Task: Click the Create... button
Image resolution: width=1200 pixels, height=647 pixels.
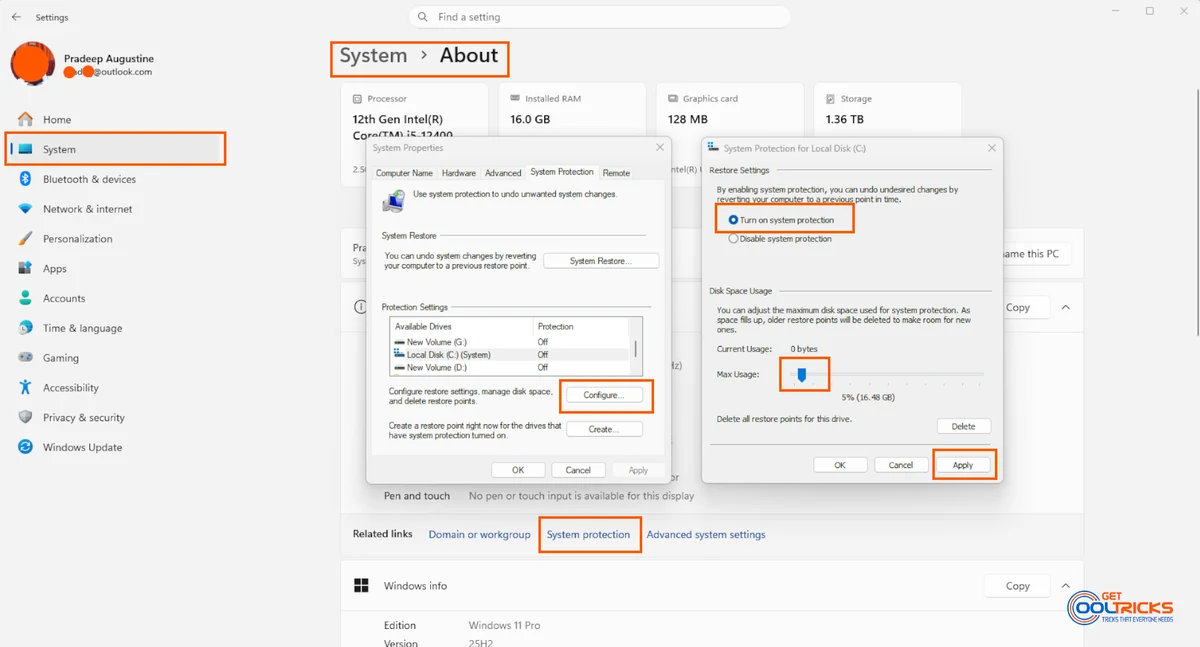Action: [x=604, y=429]
